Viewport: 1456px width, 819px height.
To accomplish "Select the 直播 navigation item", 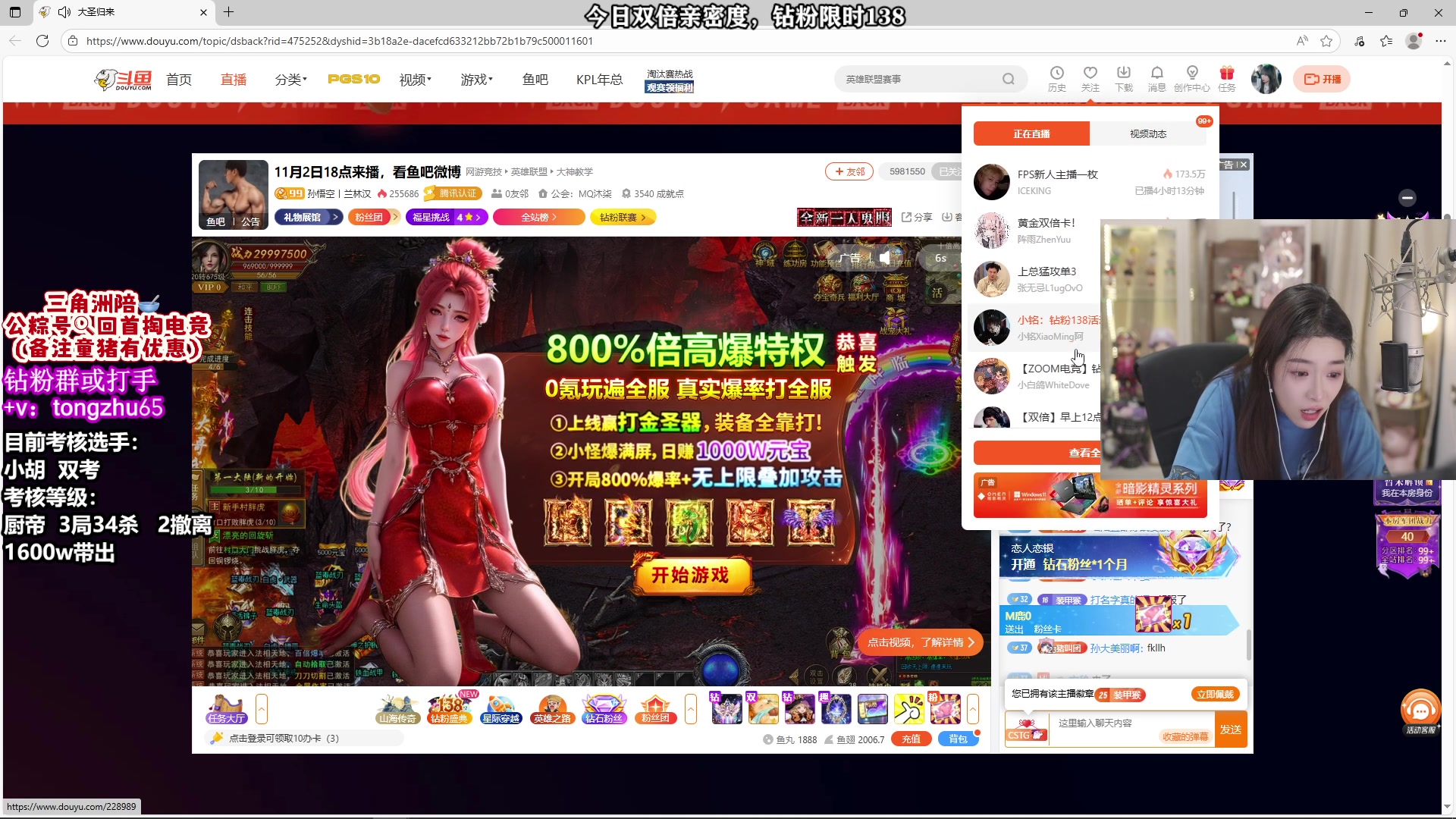I will tap(233, 80).
